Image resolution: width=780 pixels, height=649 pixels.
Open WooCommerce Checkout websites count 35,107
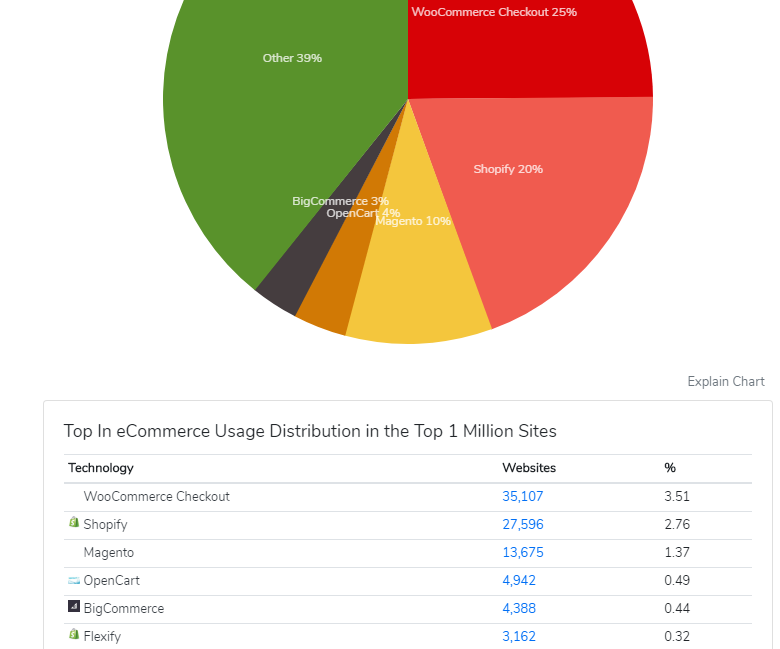tap(522, 496)
